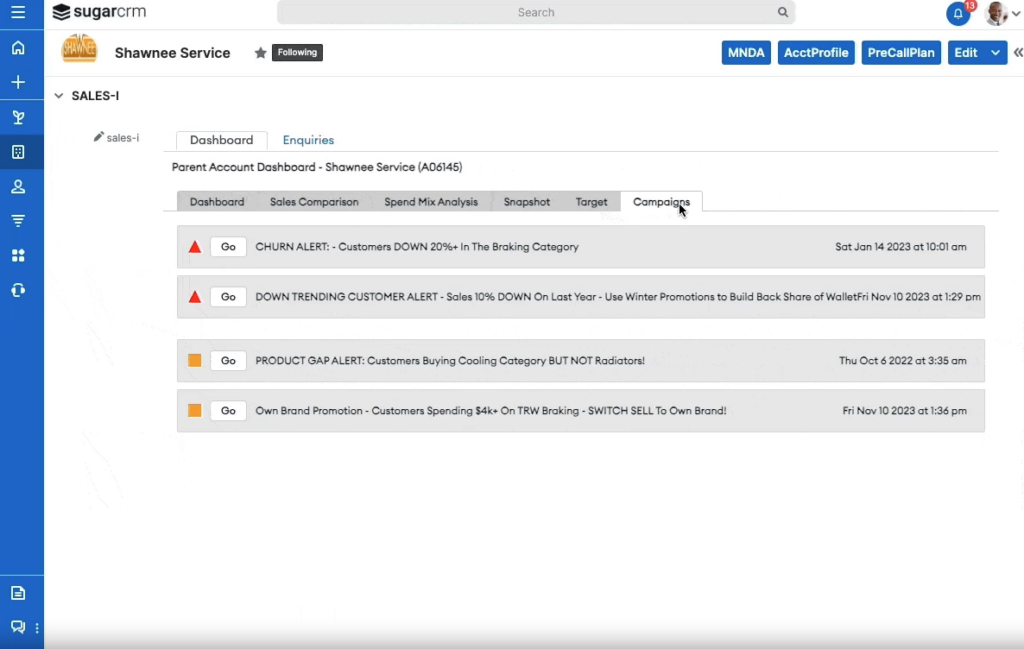Switch to the Sales Comparison tab
The height and width of the screenshot is (649, 1024).
314,202
